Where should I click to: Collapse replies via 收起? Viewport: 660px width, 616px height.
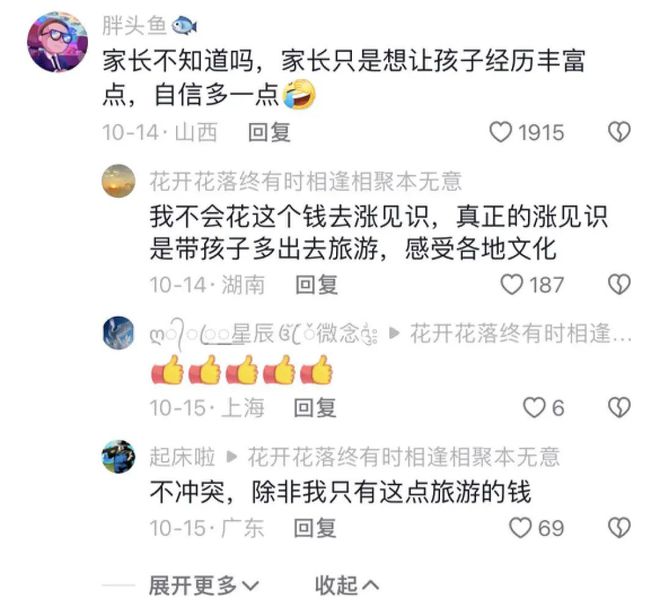tap(347, 585)
